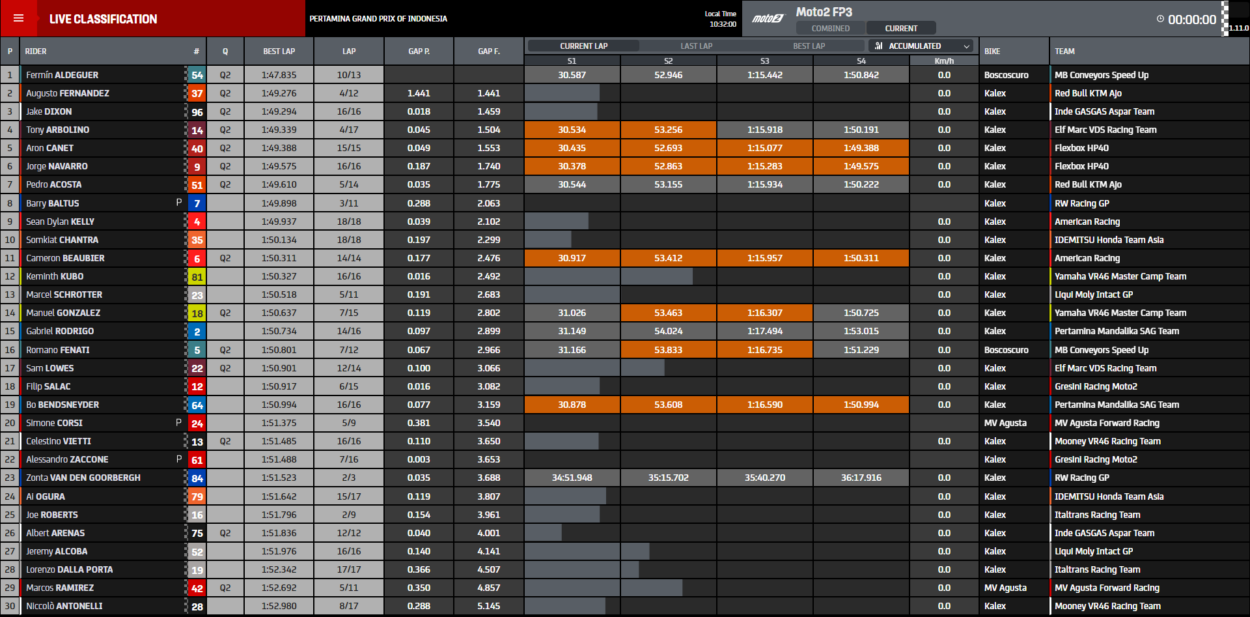Viewport: 1250px width, 617px height.
Task: Select rider Sean Dylan Kelly
Action: pyautogui.click(x=61, y=221)
